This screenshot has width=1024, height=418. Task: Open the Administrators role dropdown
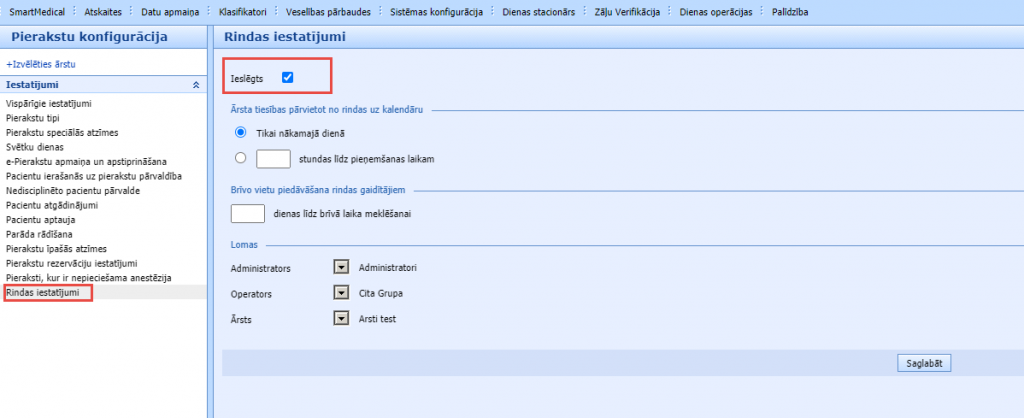point(341,268)
